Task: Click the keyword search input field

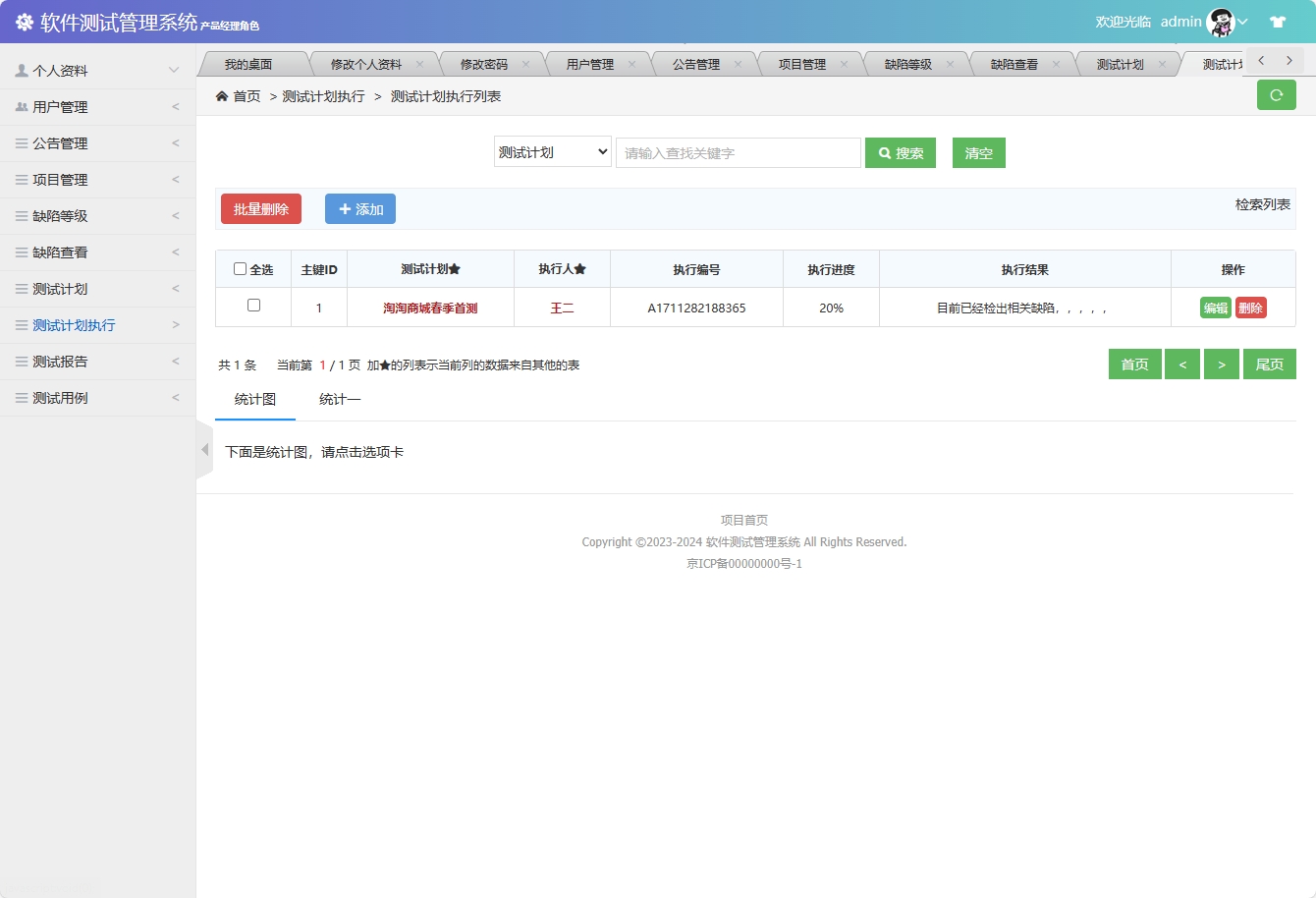Action: 738,152
